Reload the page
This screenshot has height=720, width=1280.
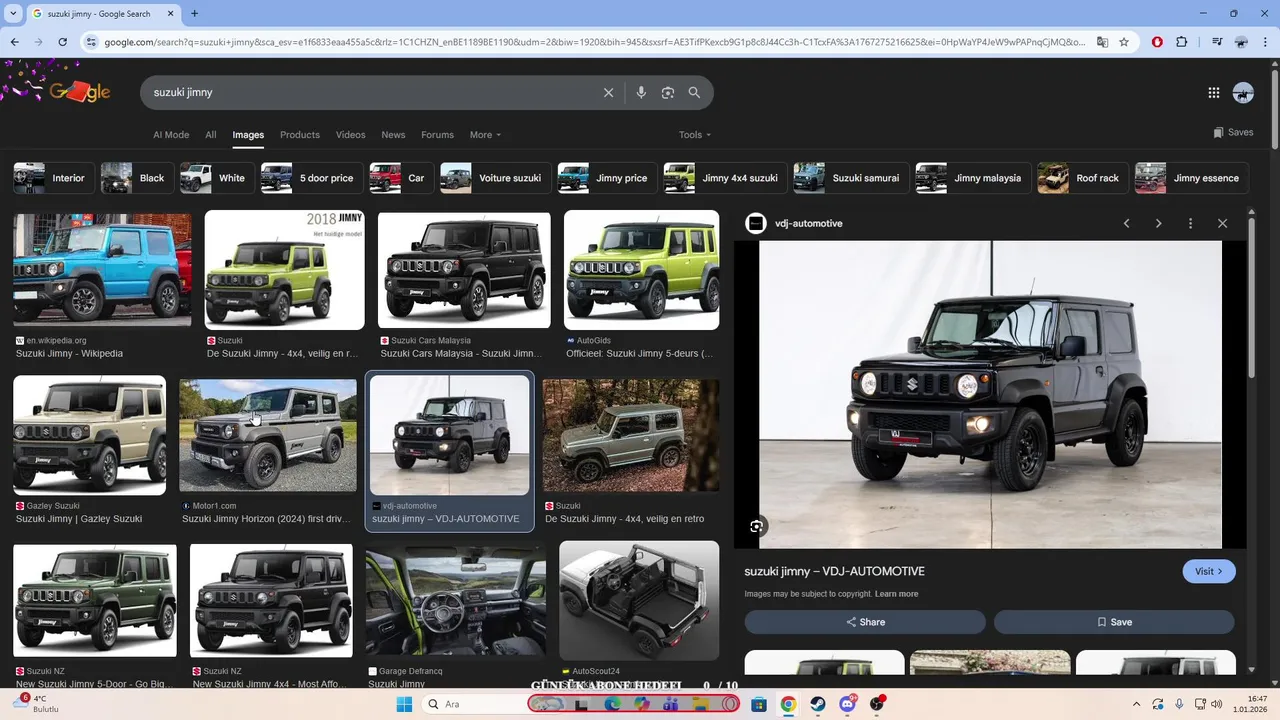[62, 42]
